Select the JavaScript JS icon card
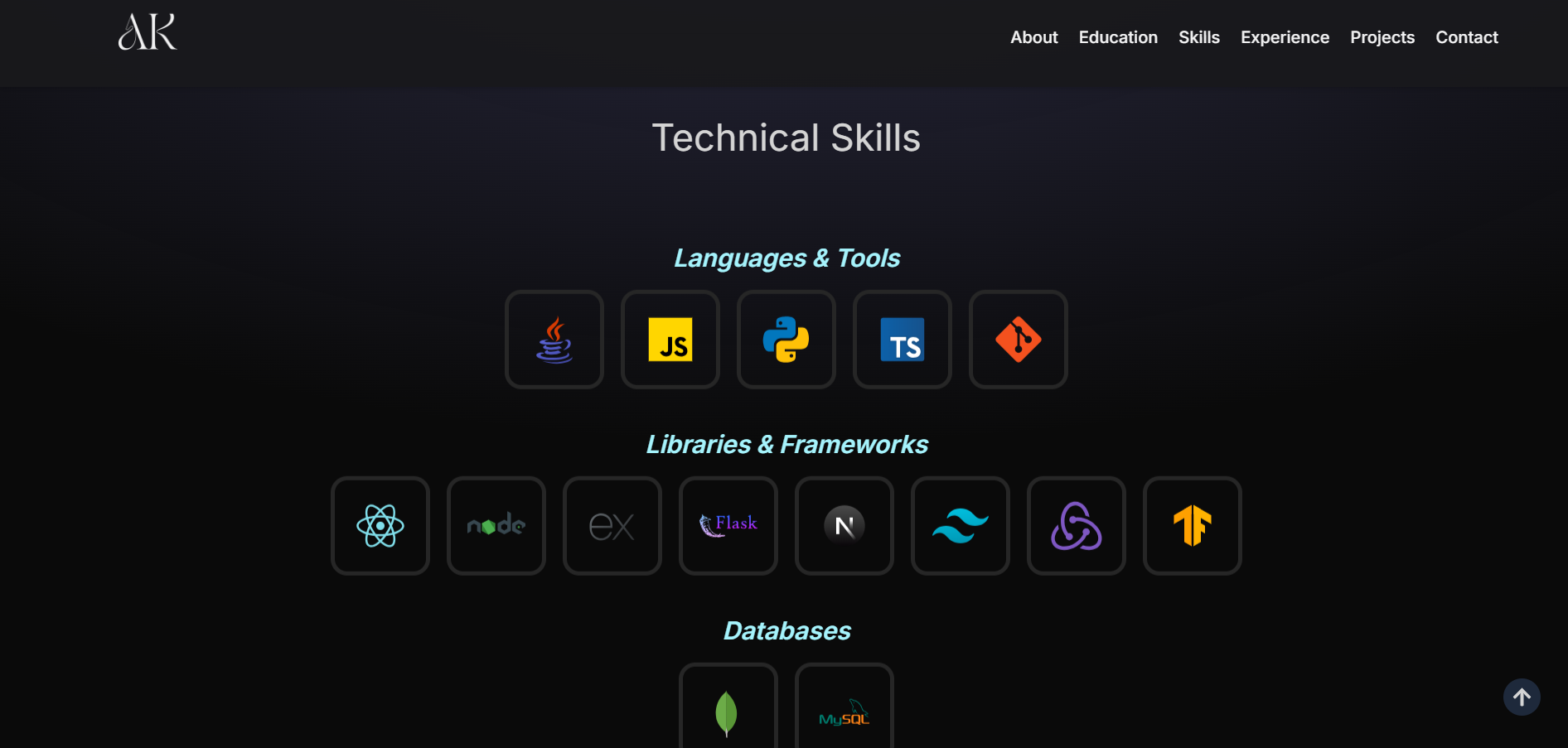This screenshot has width=1568, height=748. [670, 340]
